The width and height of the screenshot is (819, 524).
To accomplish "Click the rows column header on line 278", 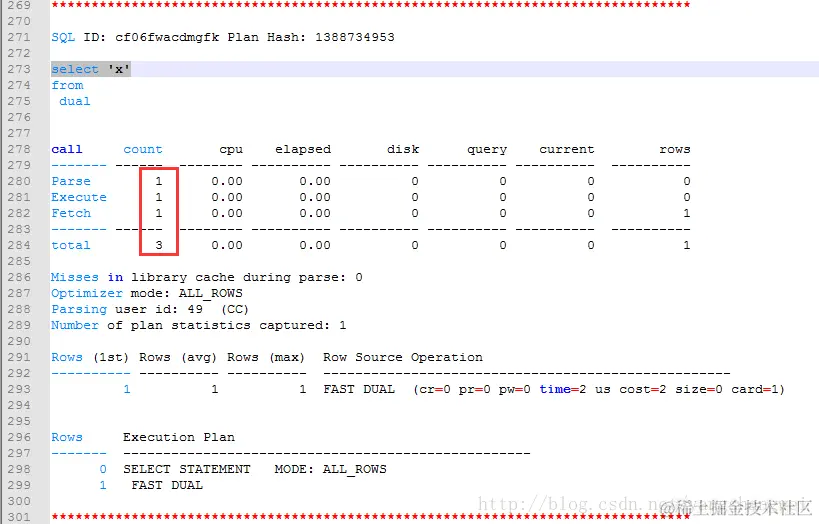I will [x=675, y=149].
